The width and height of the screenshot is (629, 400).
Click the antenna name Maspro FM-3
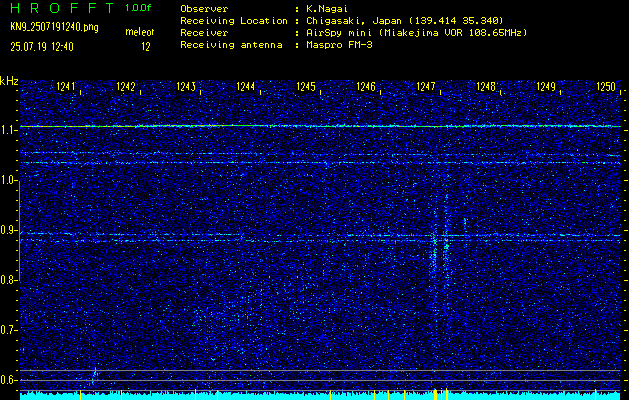tap(339, 45)
